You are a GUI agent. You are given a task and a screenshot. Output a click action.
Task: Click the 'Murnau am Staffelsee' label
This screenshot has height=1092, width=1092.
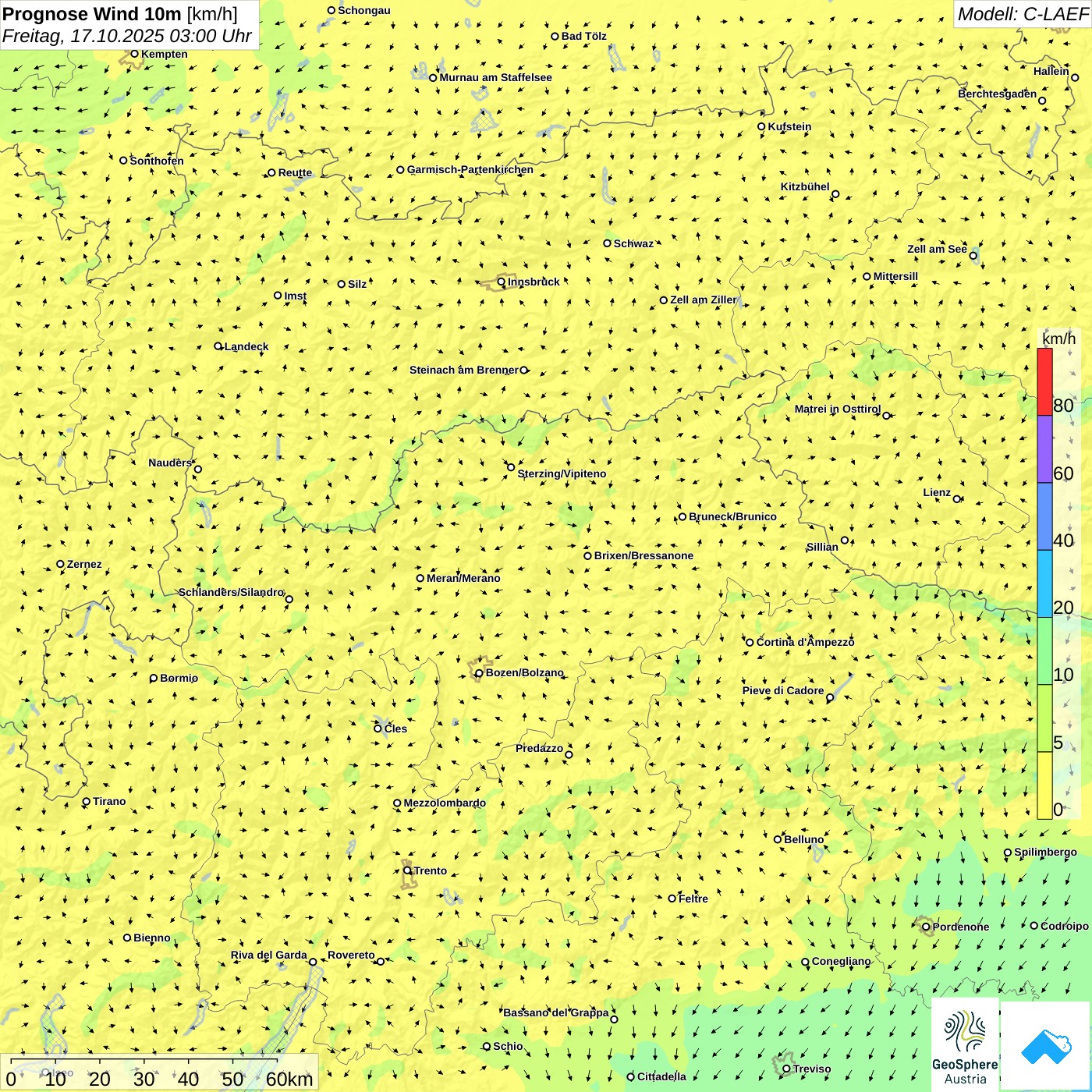click(495, 77)
